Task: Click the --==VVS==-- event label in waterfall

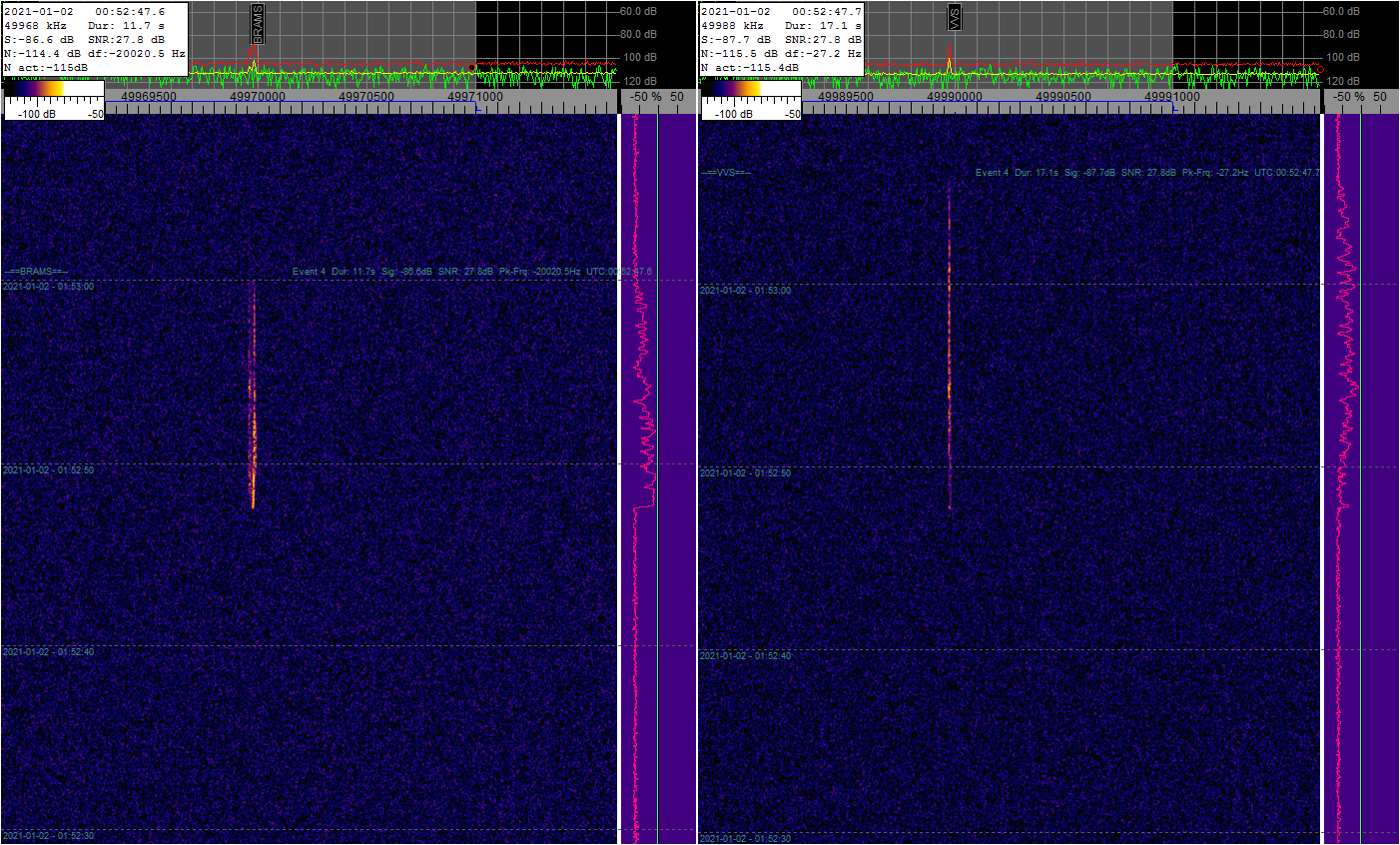Action: (x=725, y=173)
